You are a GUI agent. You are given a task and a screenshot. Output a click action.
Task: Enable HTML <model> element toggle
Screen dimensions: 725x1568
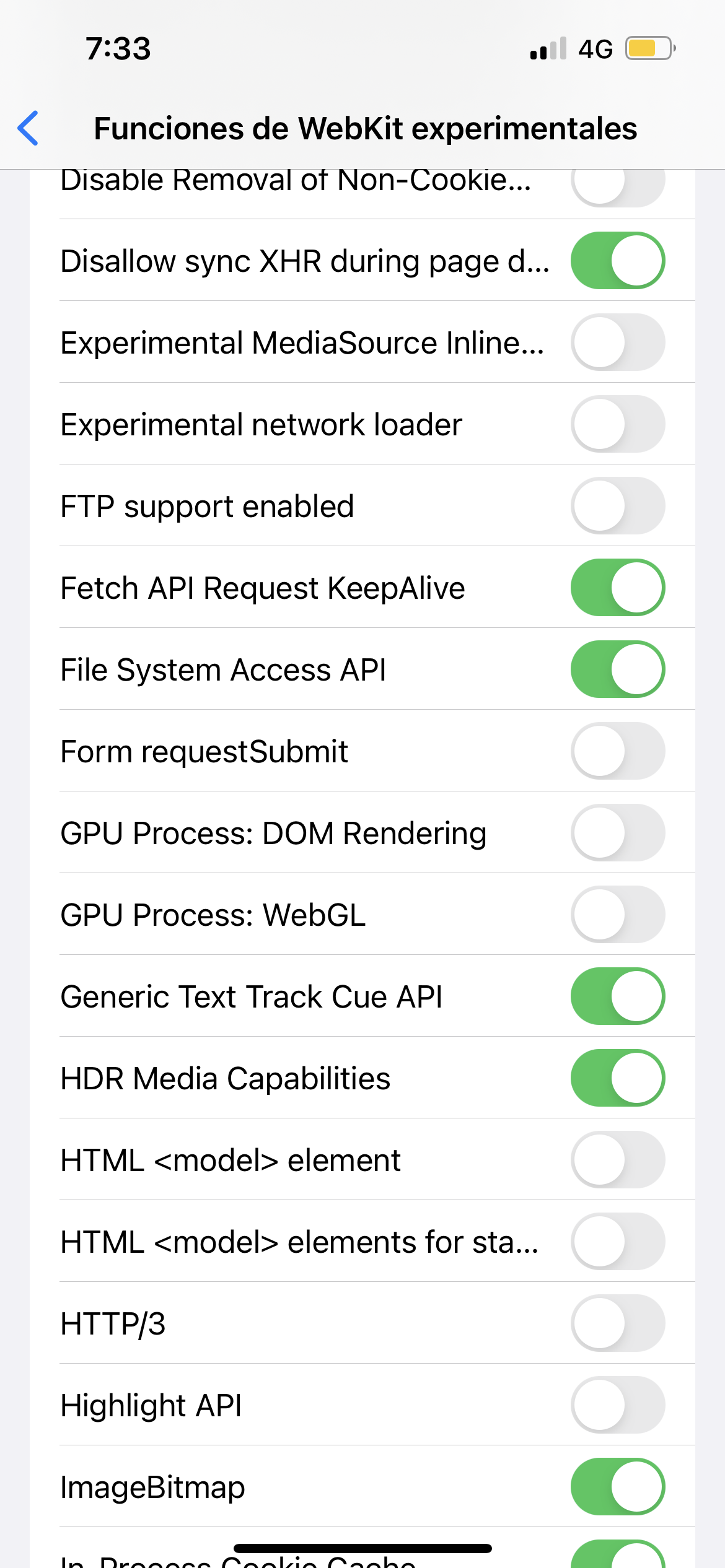(x=617, y=1160)
